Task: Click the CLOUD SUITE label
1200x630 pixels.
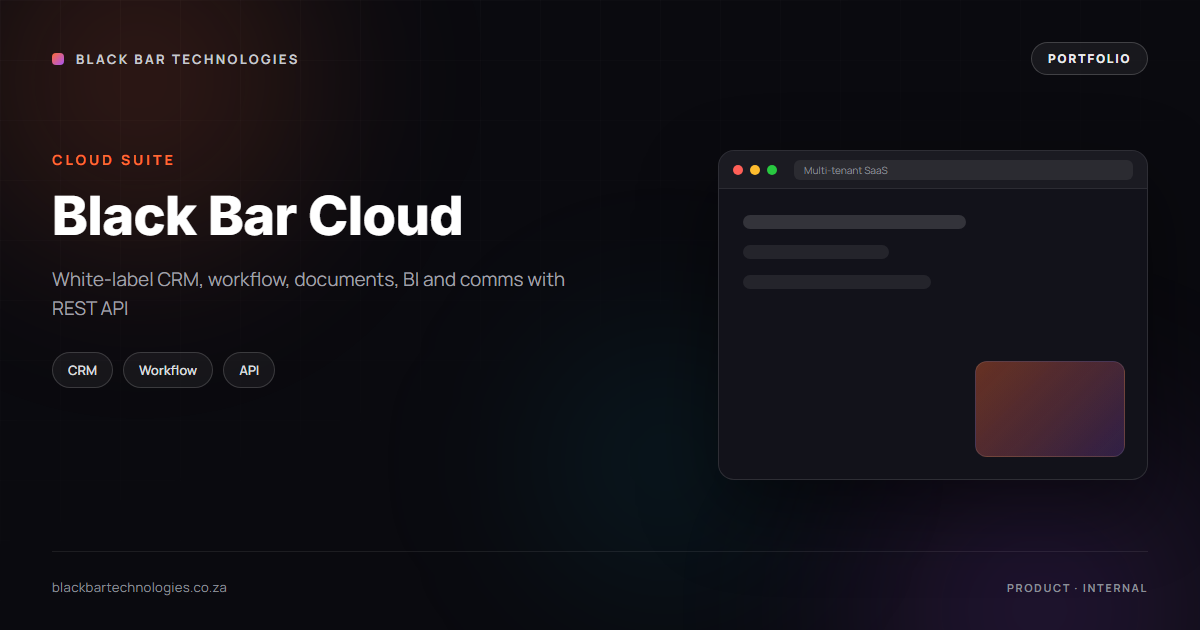Action: [113, 160]
